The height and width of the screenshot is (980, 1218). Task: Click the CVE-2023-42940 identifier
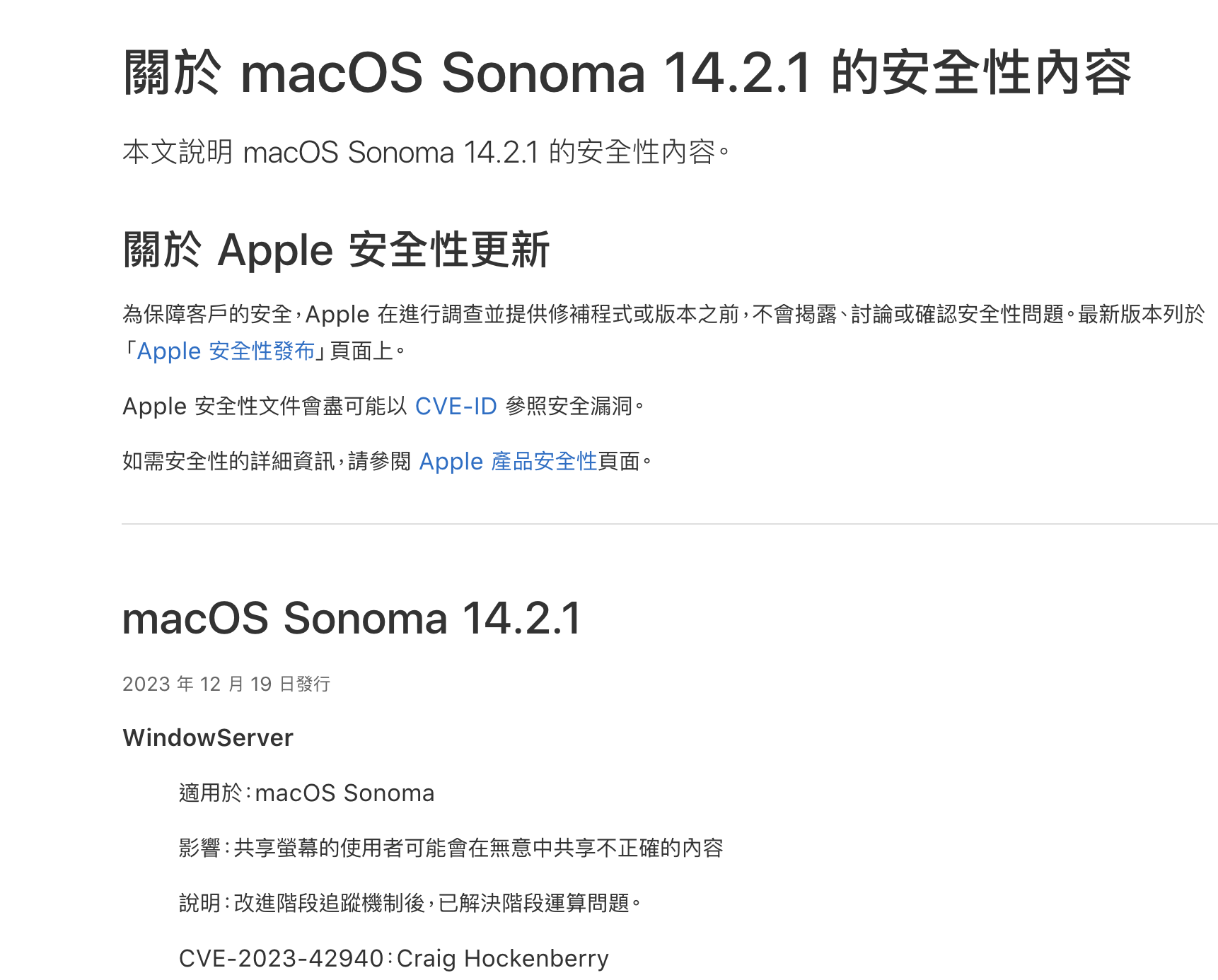281,959
